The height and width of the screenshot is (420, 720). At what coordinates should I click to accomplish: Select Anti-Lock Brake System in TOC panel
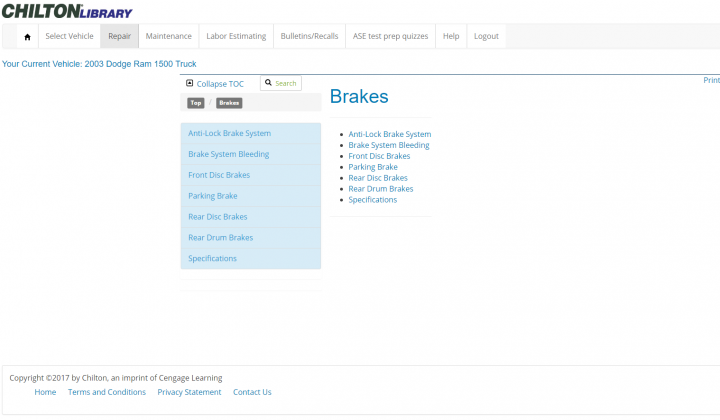(251, 133)
